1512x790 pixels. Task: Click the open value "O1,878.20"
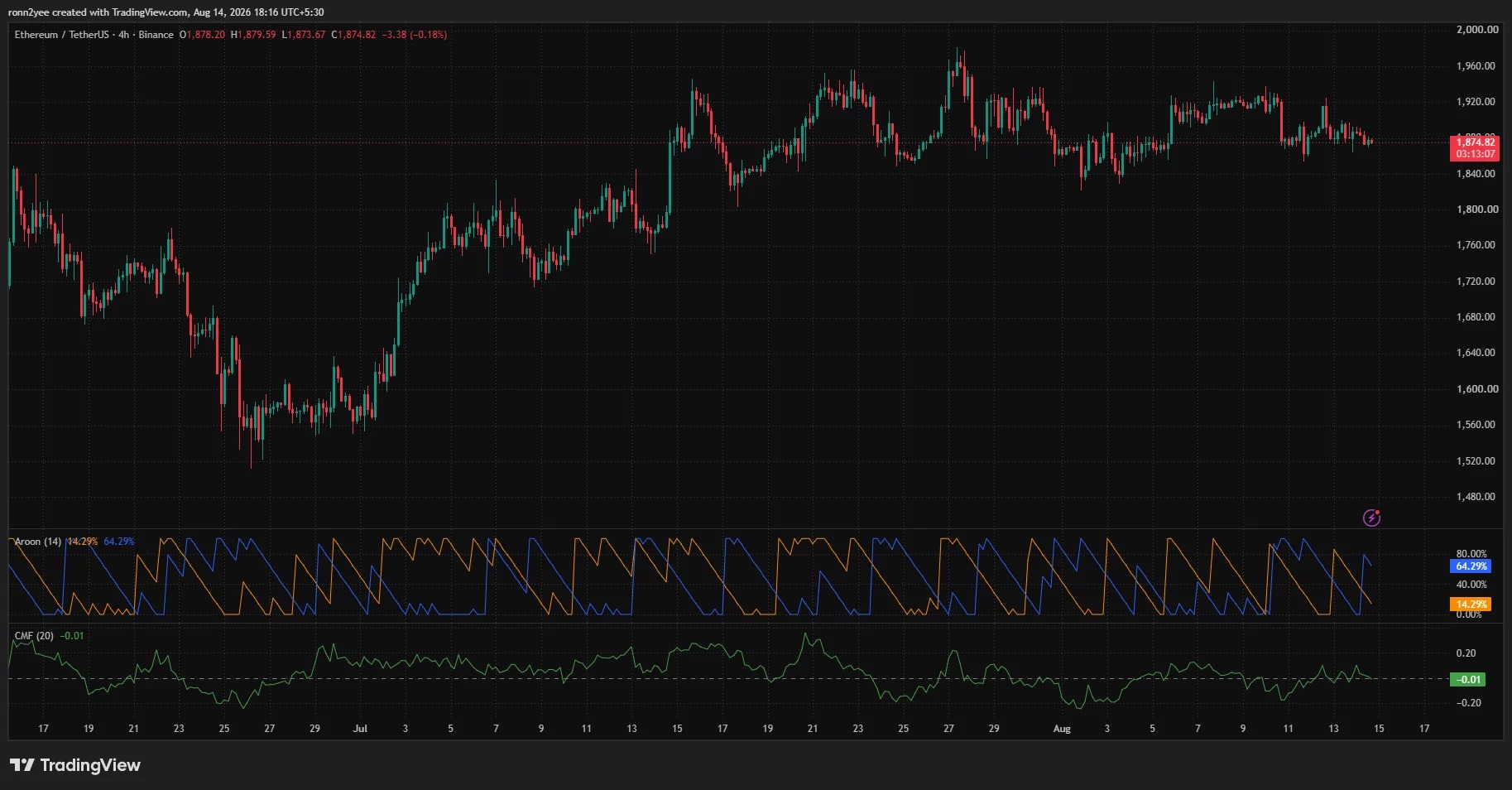(x=202, y=35)
